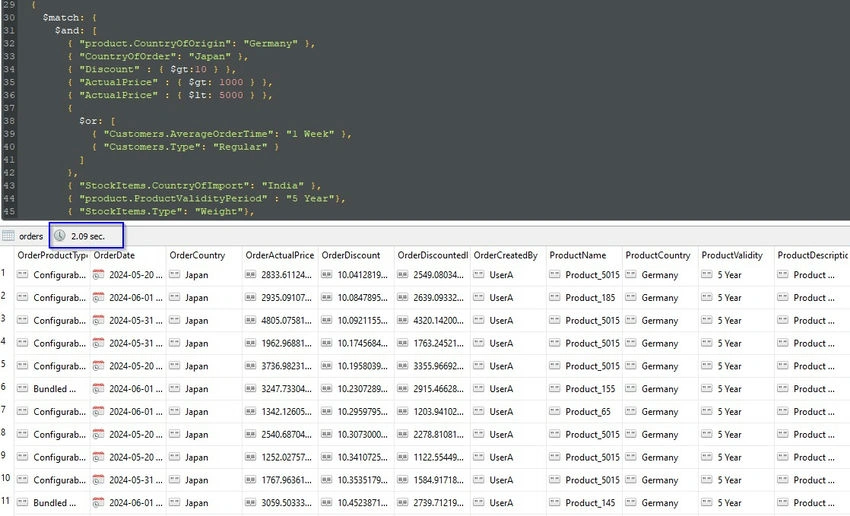
Task: Click the string icon beside Product_155
Action: point(554,389)
